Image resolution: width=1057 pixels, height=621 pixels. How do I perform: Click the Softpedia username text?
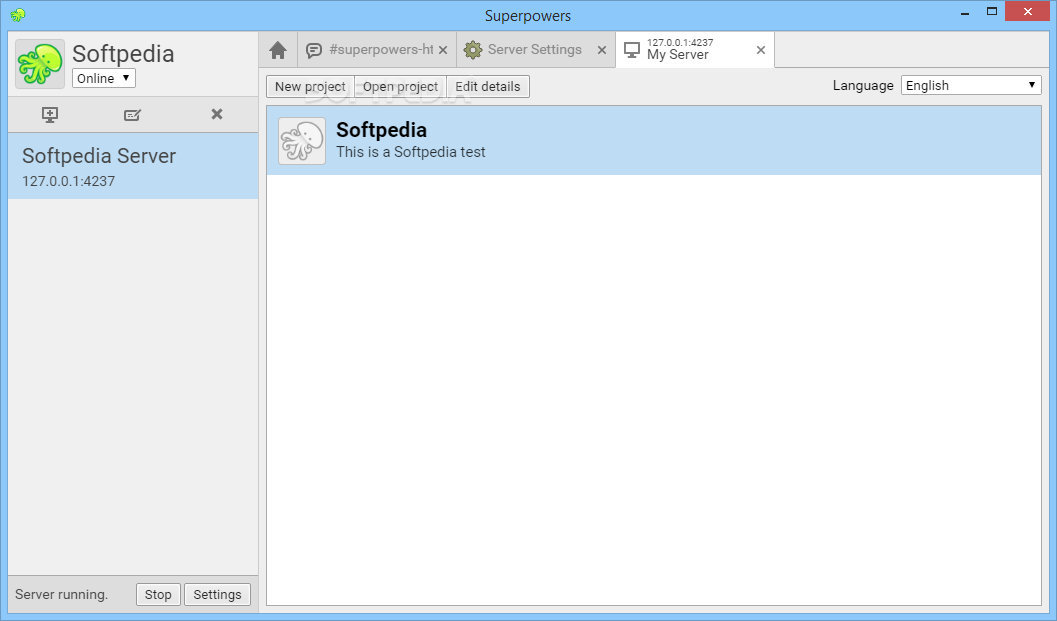tap(123, 54)
